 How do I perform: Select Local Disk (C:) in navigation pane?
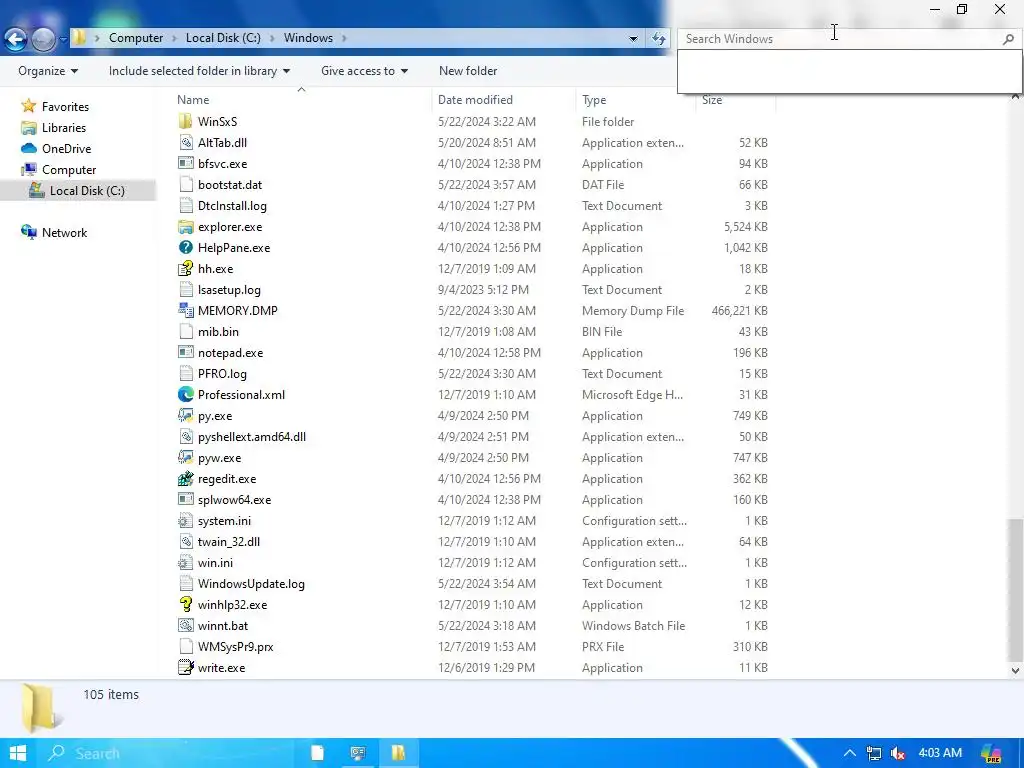pos(87,190)
